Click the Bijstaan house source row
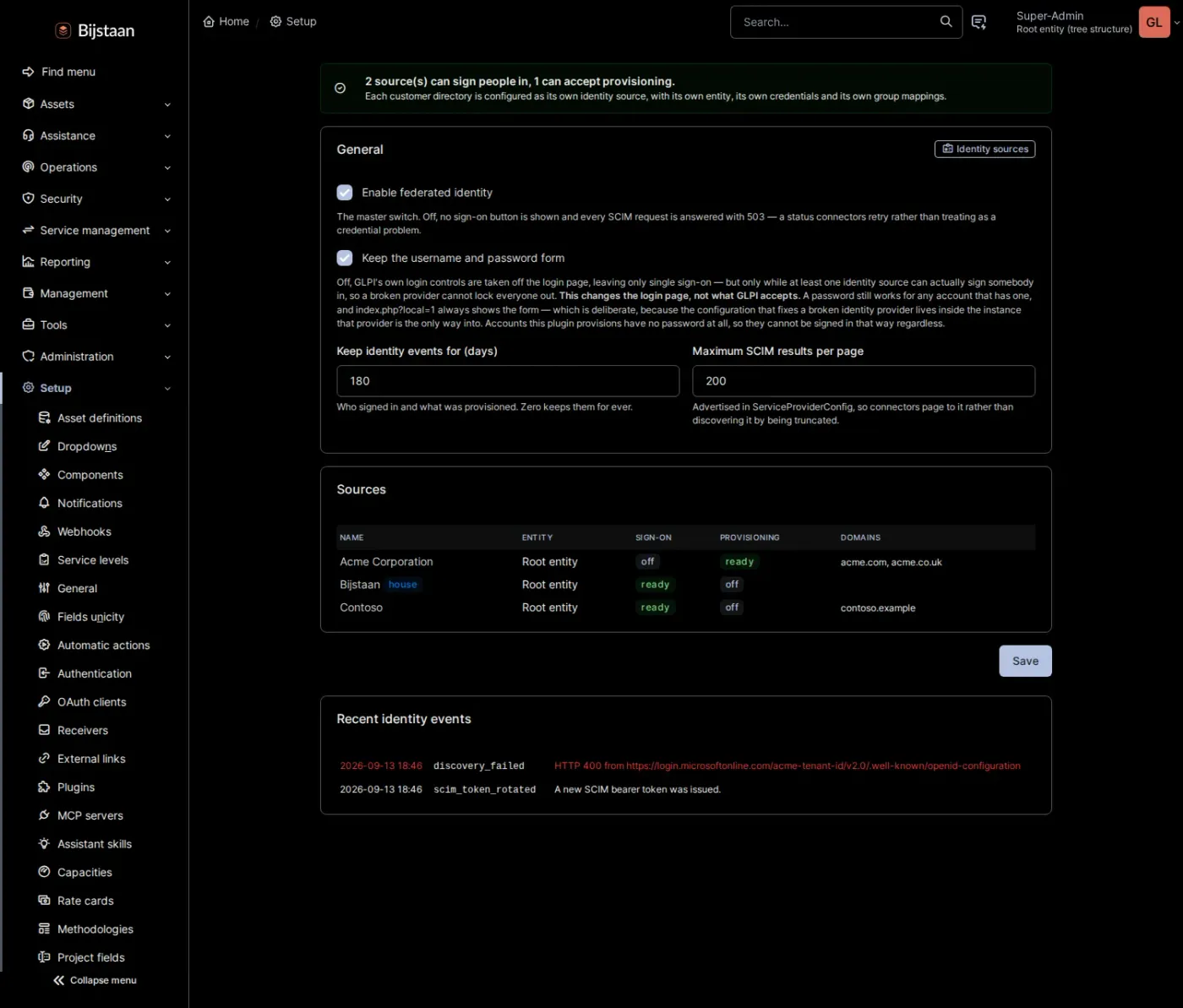This screenshot has width=1183, height=1008. tap(685, 585)
